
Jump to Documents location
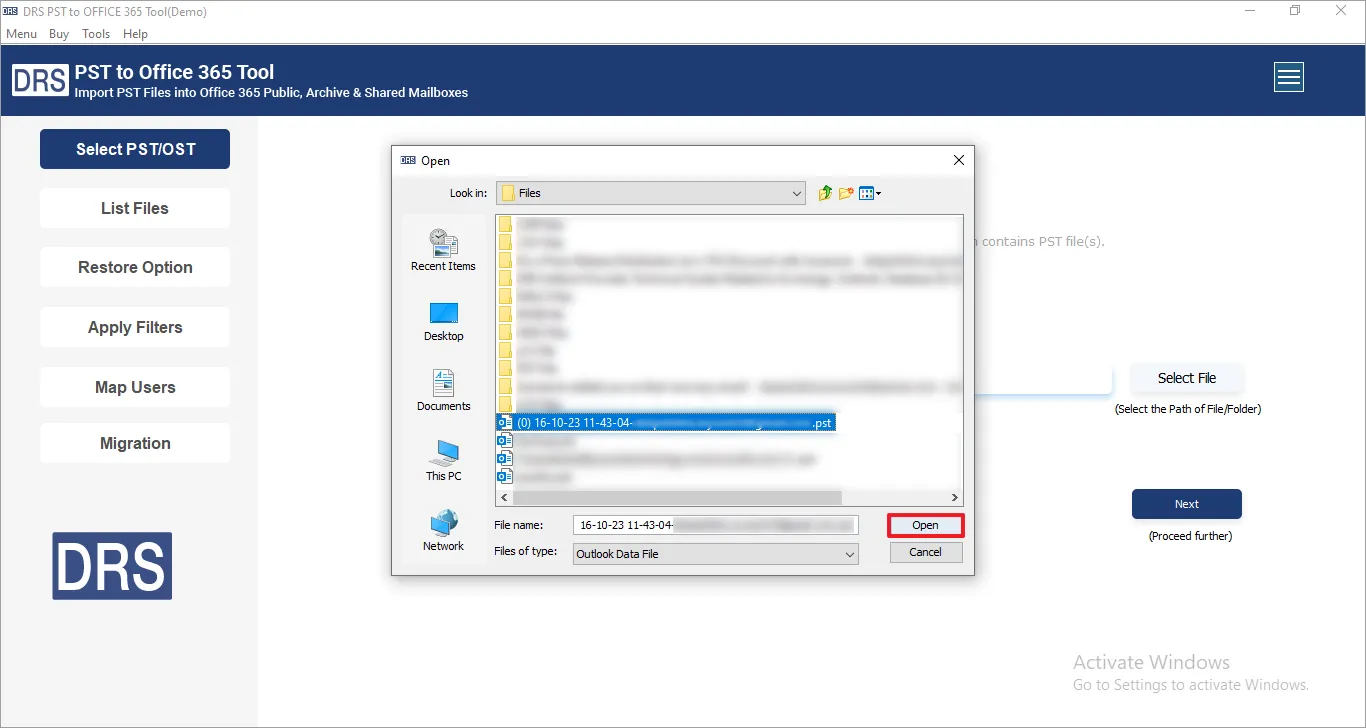(443, 391)
